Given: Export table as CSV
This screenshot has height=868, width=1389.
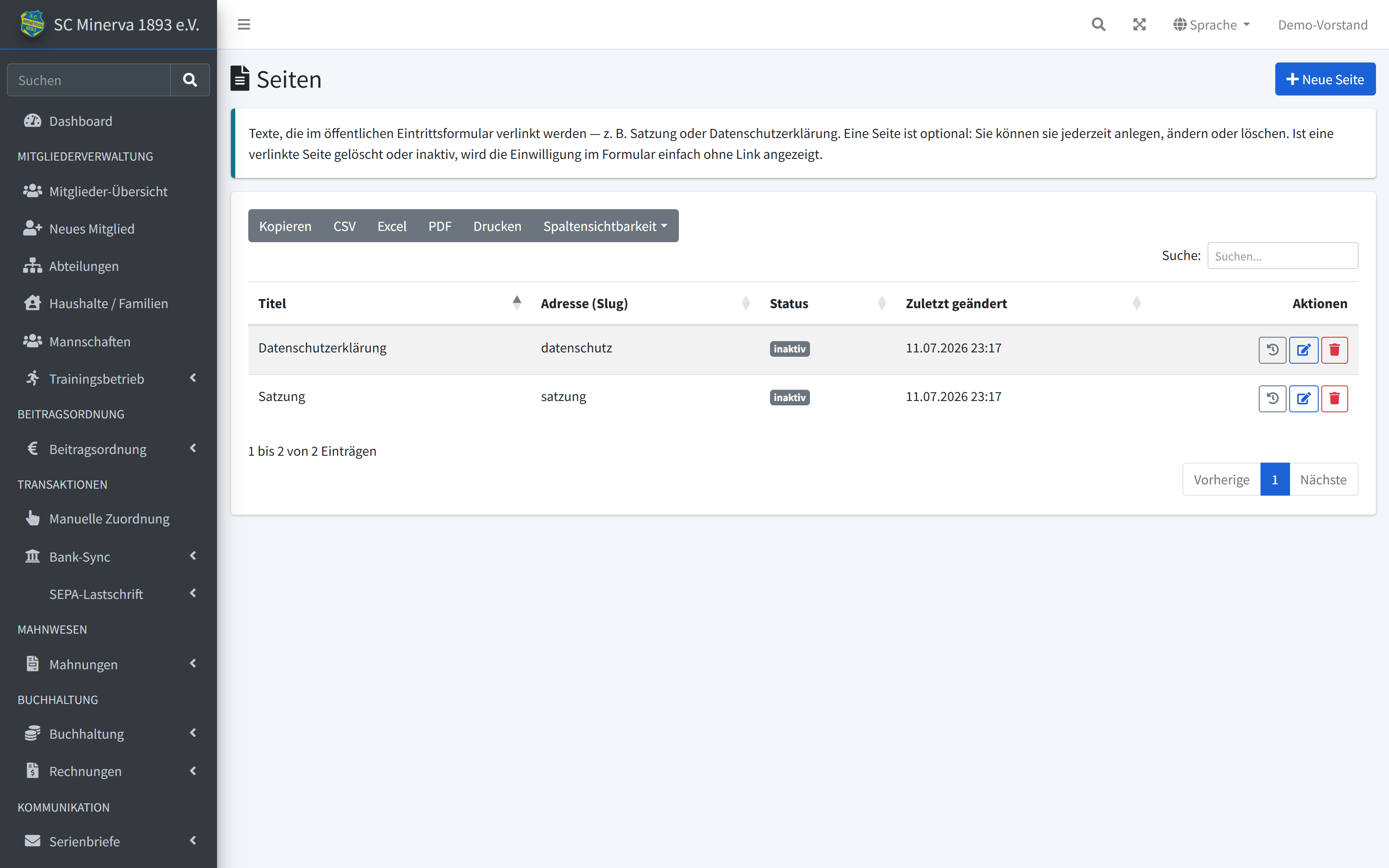Looking at the screenshot, I should pyautogui.click(x=344, y=226).
